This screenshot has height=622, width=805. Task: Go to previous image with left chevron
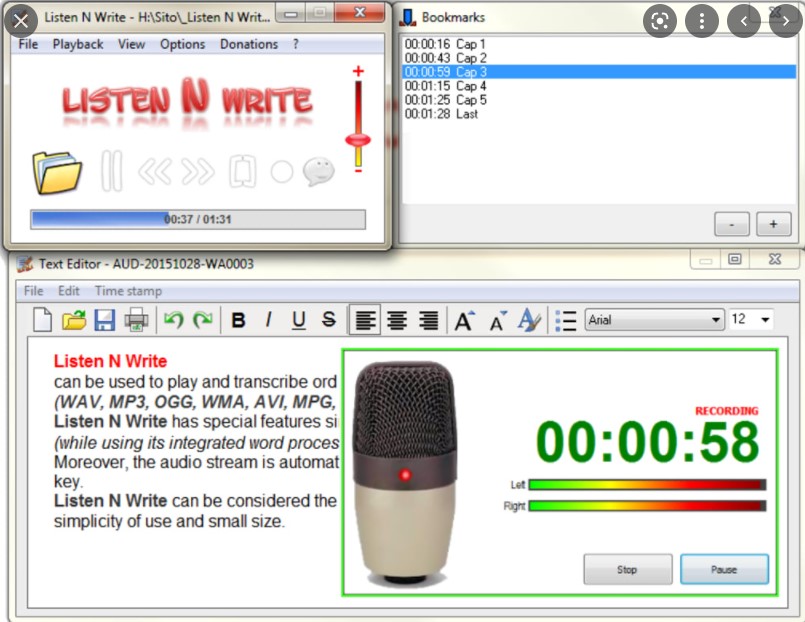tap(744, 21)
